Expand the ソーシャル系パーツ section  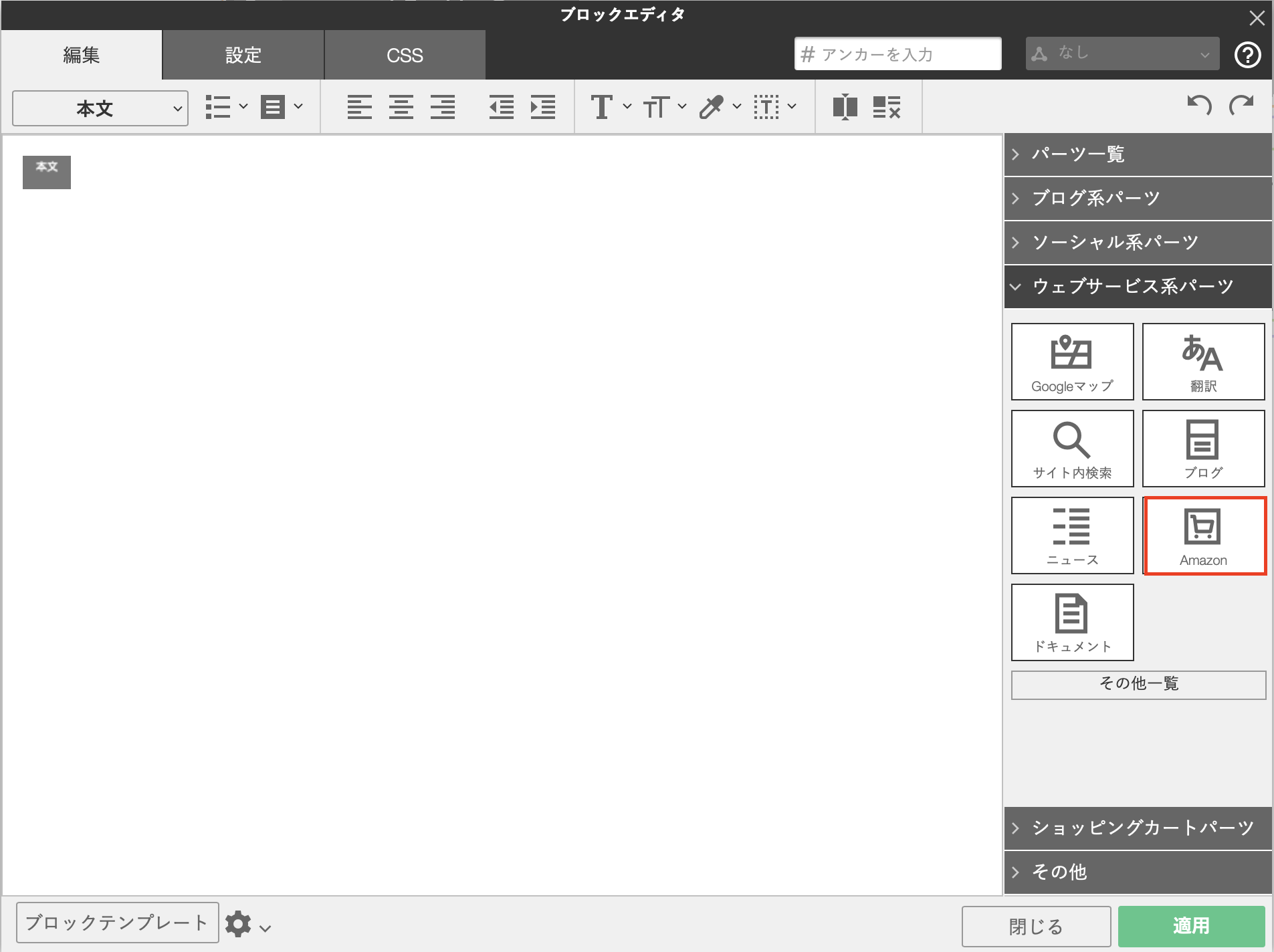point(1138,243)
